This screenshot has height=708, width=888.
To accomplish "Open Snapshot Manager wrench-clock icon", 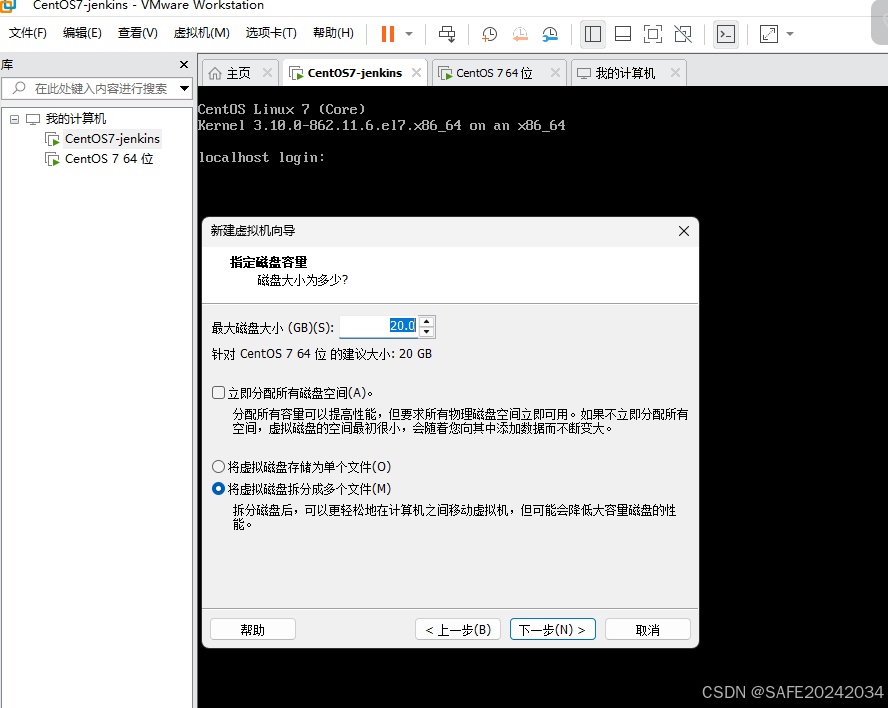I will (x=549, y=34).
